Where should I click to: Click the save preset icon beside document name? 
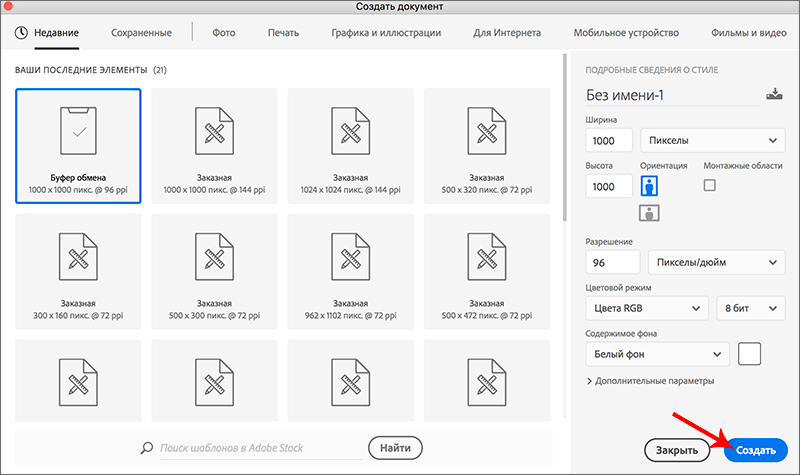tap(774, 95)
